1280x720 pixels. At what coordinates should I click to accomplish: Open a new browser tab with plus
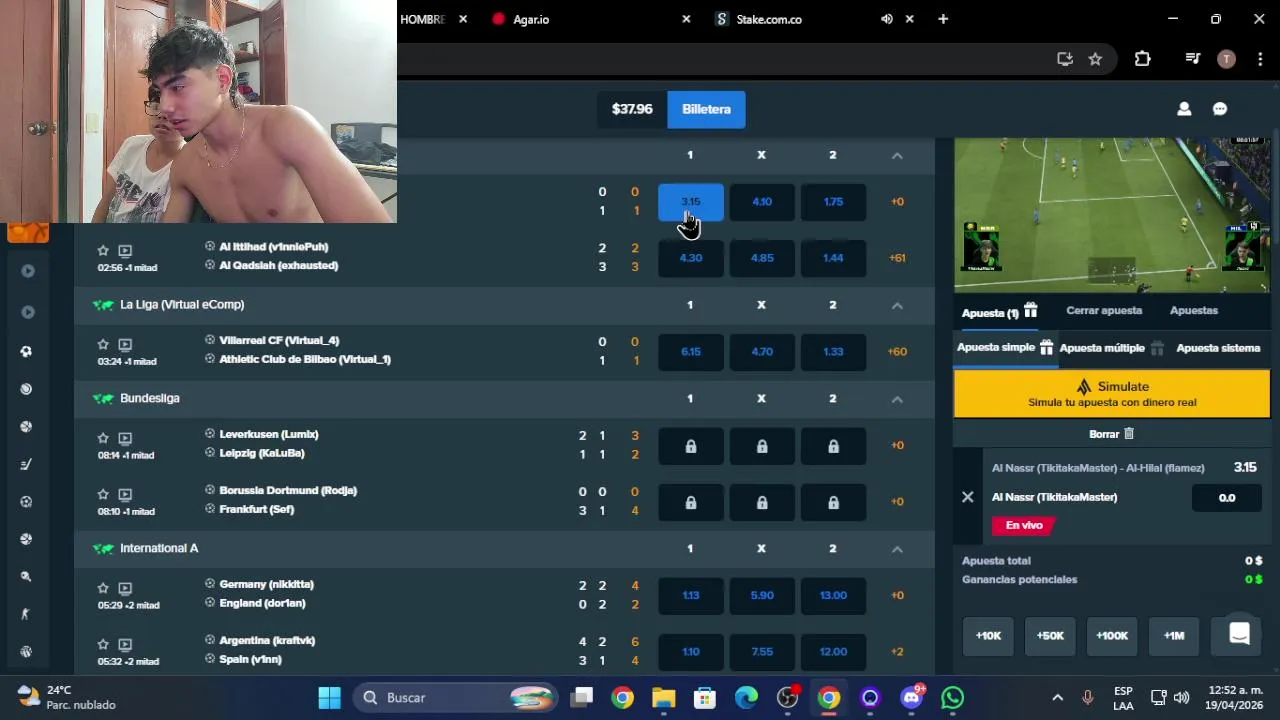[x=942, y=19]
